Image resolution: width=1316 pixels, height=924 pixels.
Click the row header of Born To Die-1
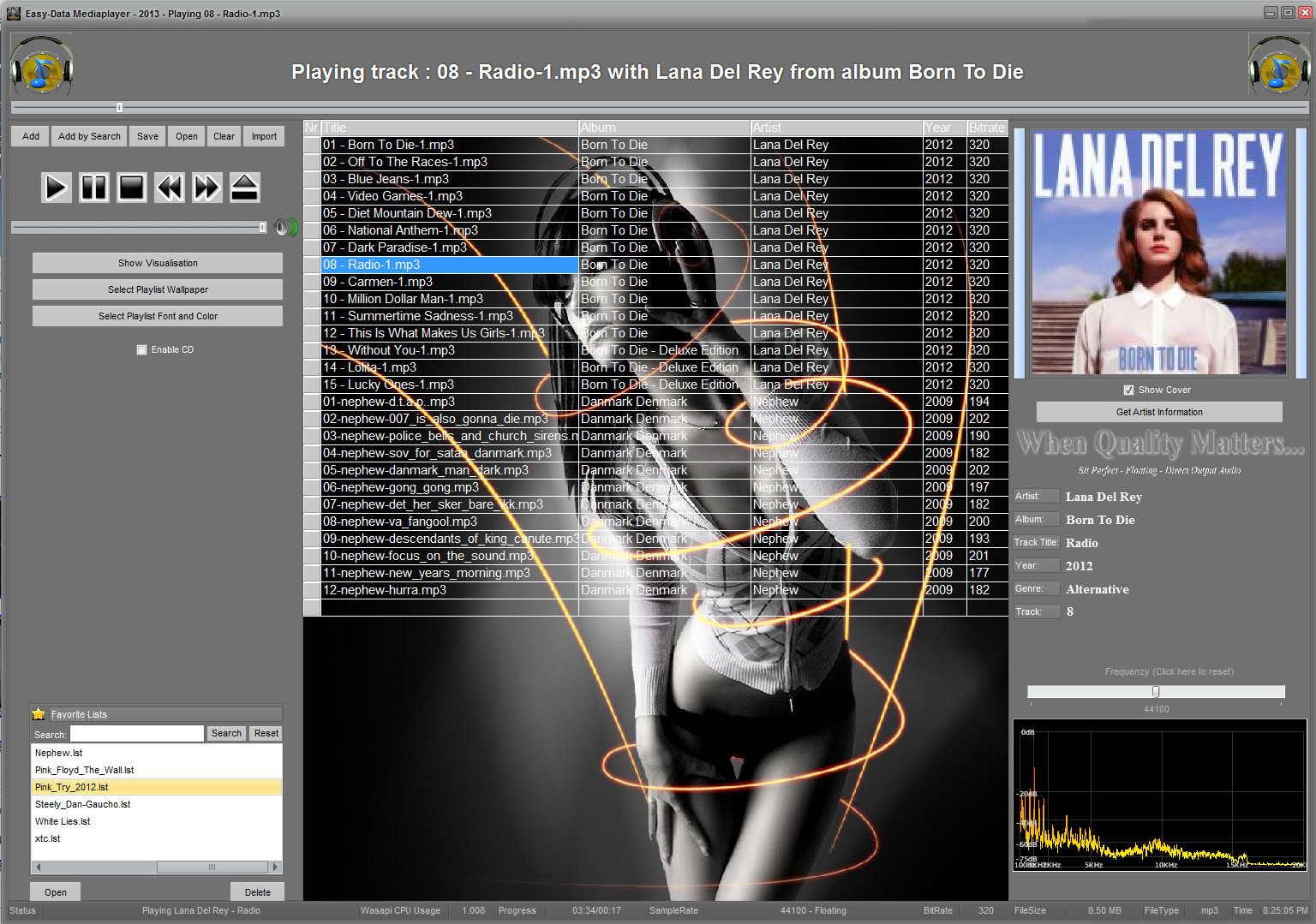[x=312, y=145]
